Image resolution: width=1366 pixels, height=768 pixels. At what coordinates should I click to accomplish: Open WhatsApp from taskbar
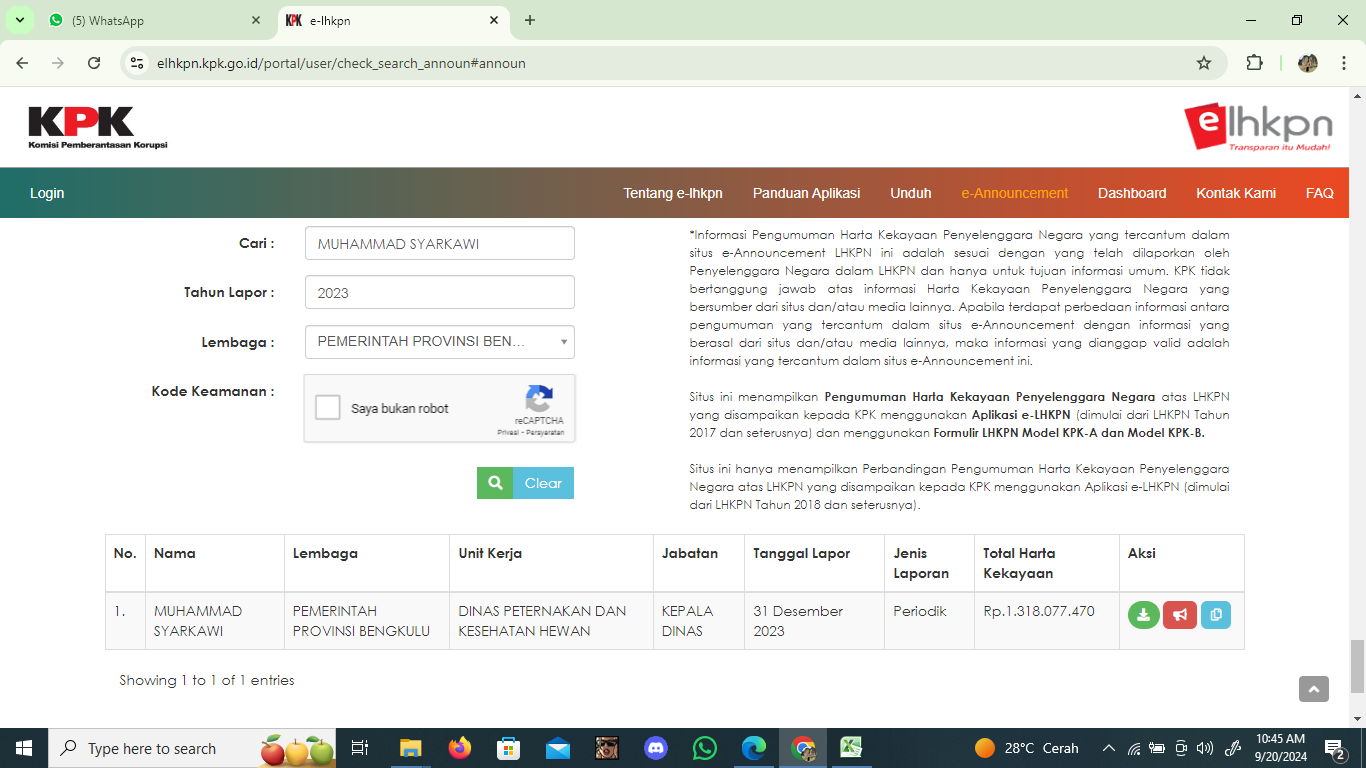(x=705, y=748)
